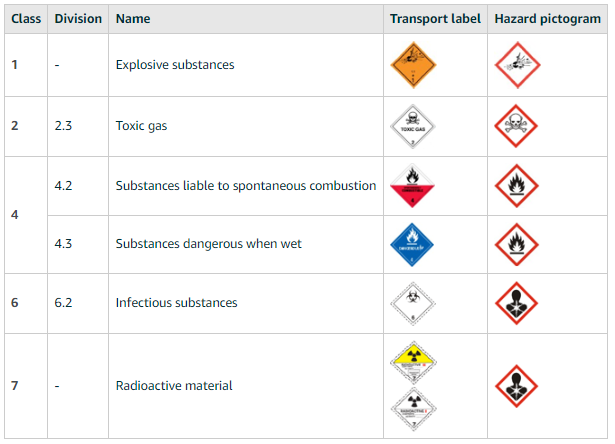
Task: Click the flame pictogram in the 4.3 row
Action: pyautogui.click(x=517, y=244)
